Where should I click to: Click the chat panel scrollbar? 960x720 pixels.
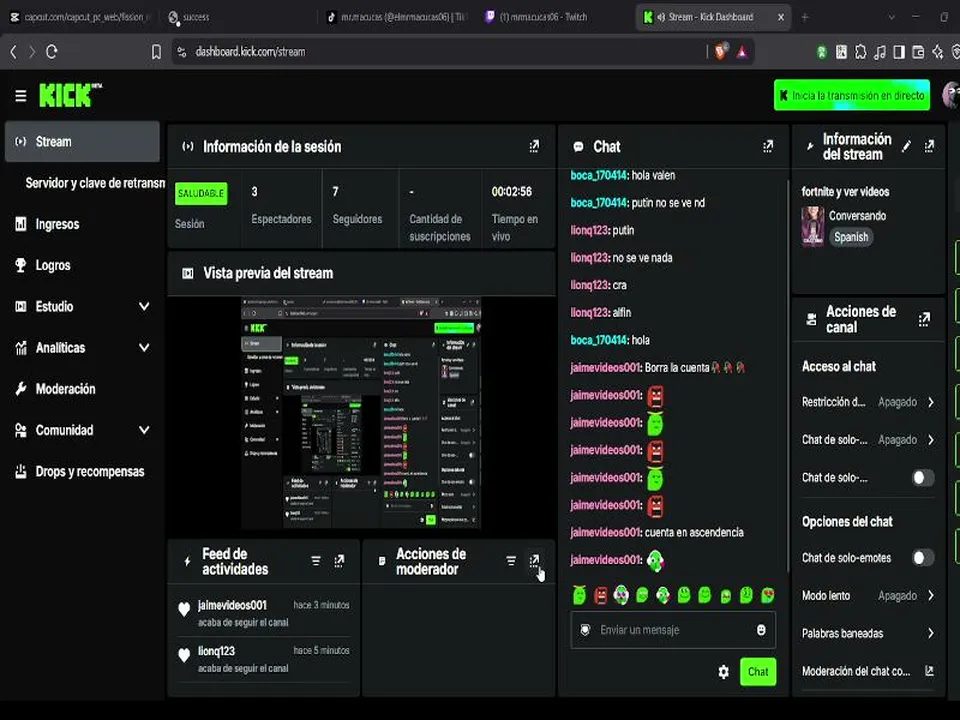pos(787,375)
